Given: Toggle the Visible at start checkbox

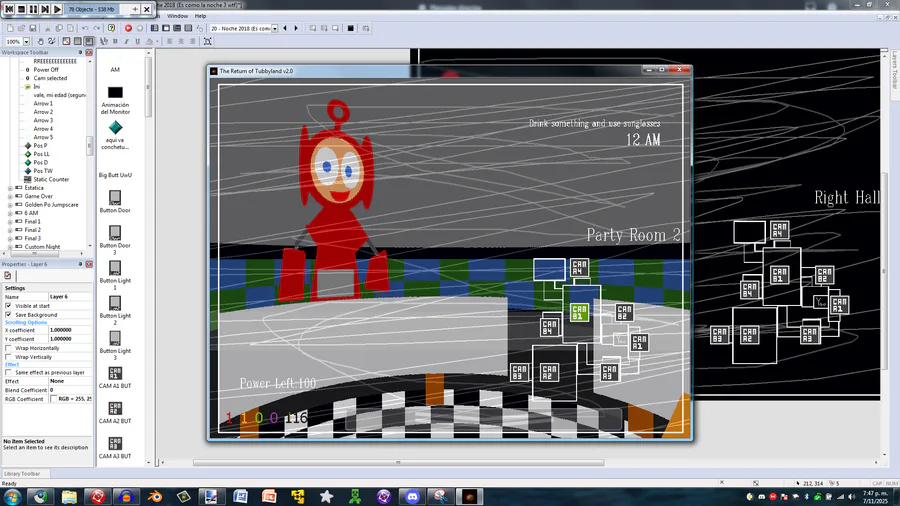Looking at the screenshot, I should pyautogui.click(x=8, y=306).
